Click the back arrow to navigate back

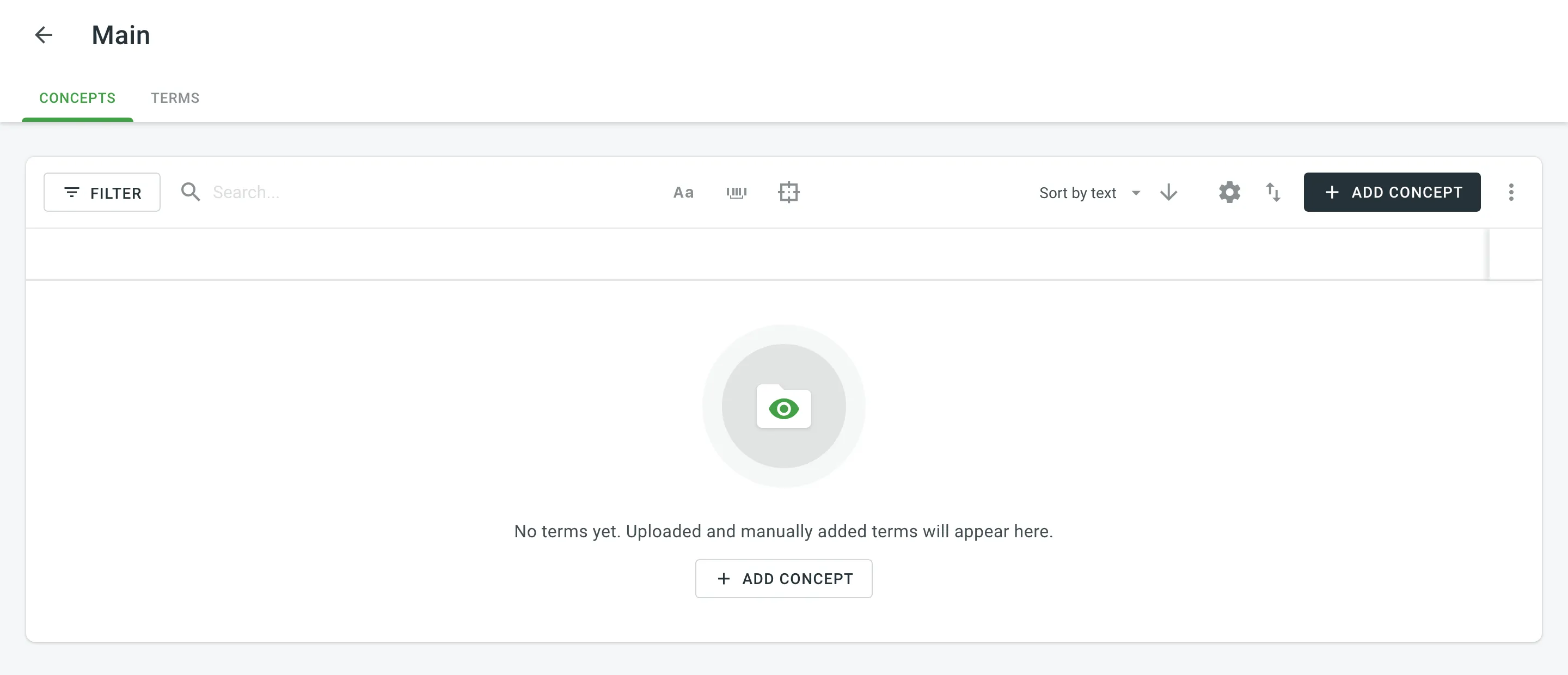click(x=44, y=35)
